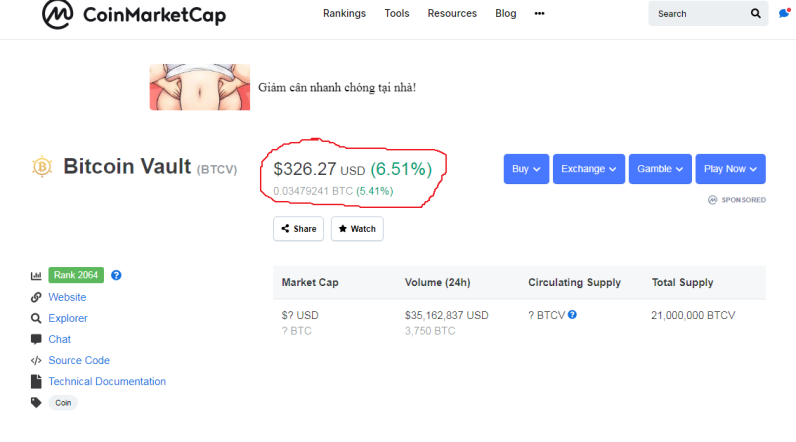796x442 pixels.
Task: Open the Exchange dropdown
Action: 589,169
